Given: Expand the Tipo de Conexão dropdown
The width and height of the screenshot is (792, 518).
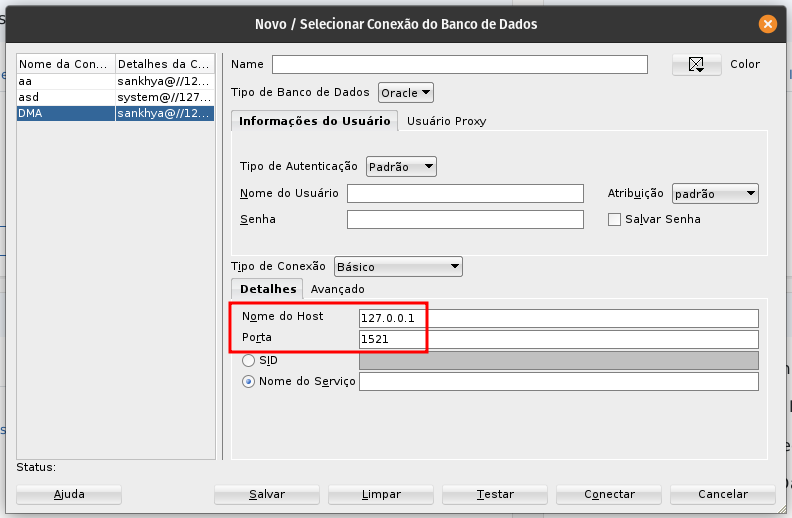Looking at the screenshot, I should pos(398,267).
